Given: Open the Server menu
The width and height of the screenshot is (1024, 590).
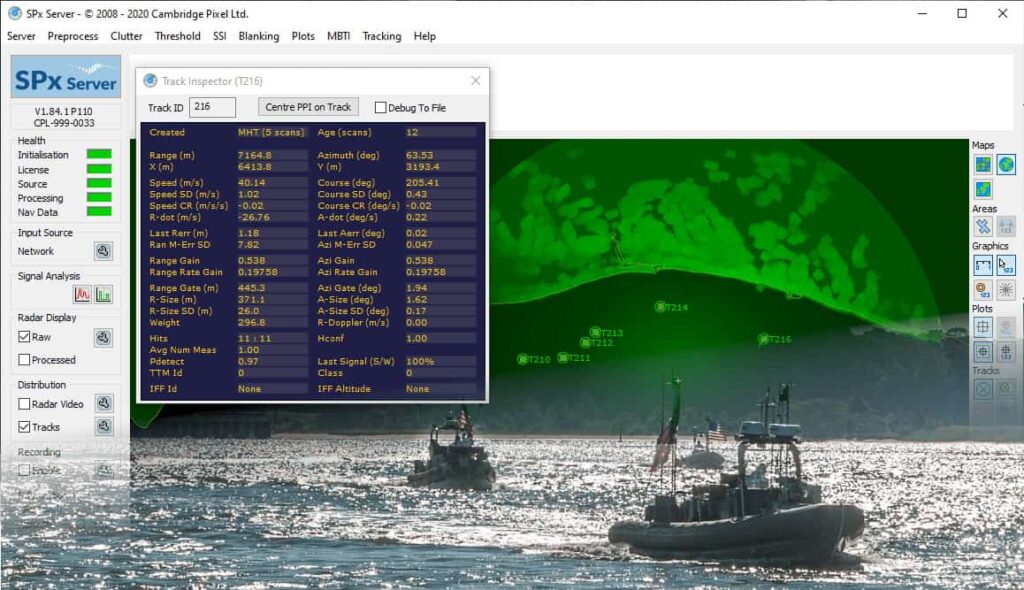Looking at the screenshot, I should (x=21, y=36).
